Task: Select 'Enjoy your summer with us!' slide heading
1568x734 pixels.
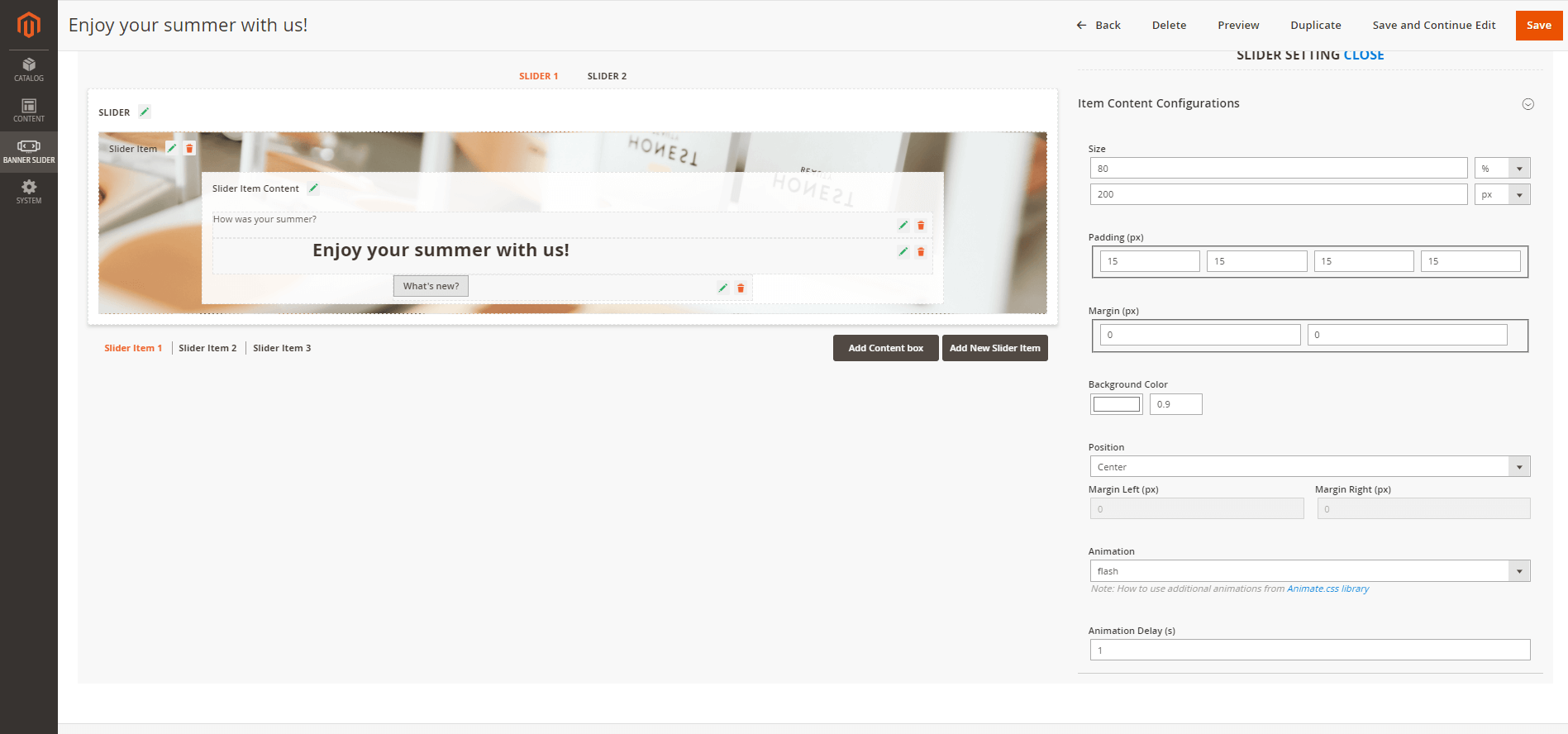Action: pos(441,250)
